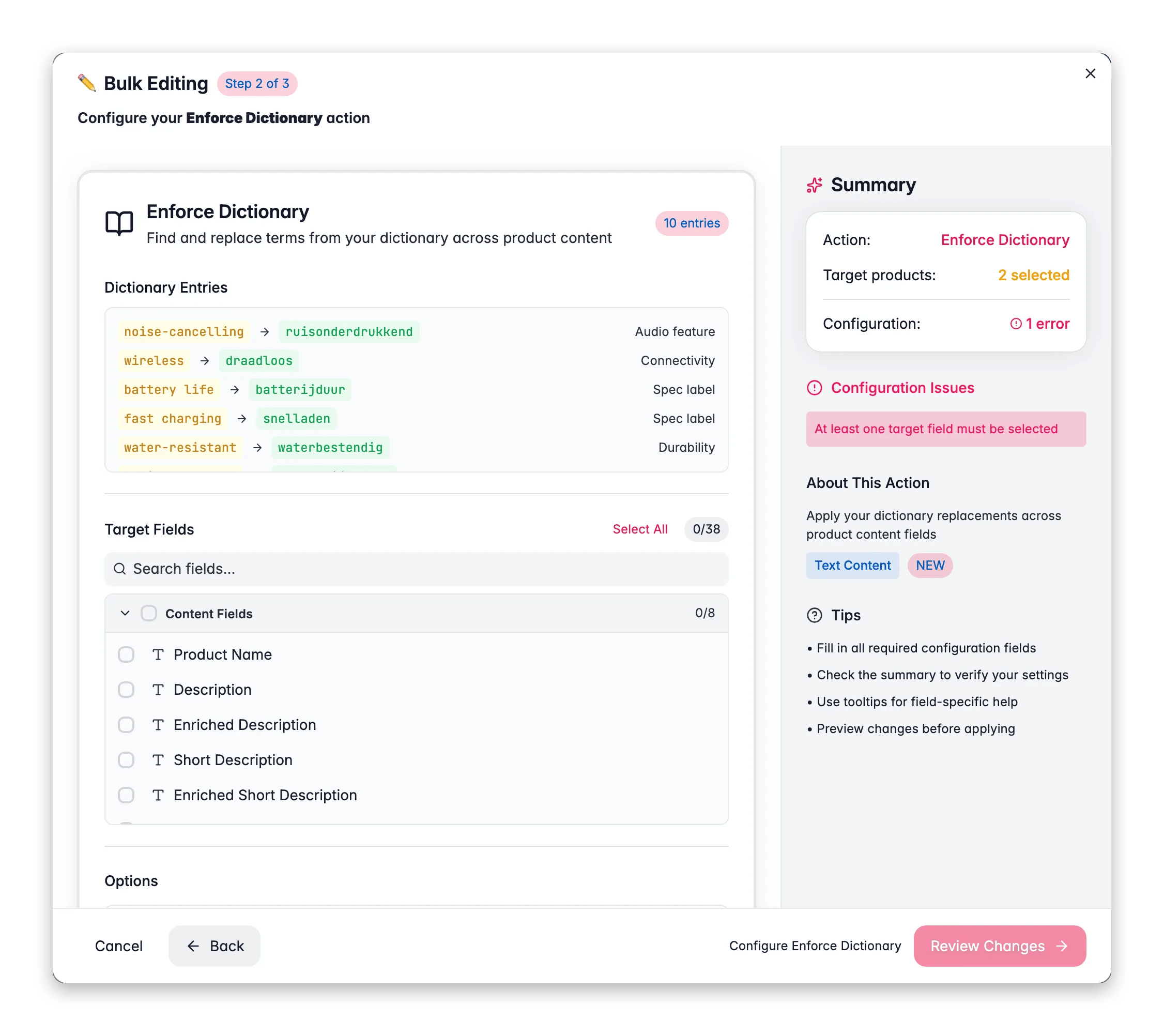The height and width of the screenshot is (1036, 1164).
Task: Click the batterijduur replacement term
Action: point(300,390)
